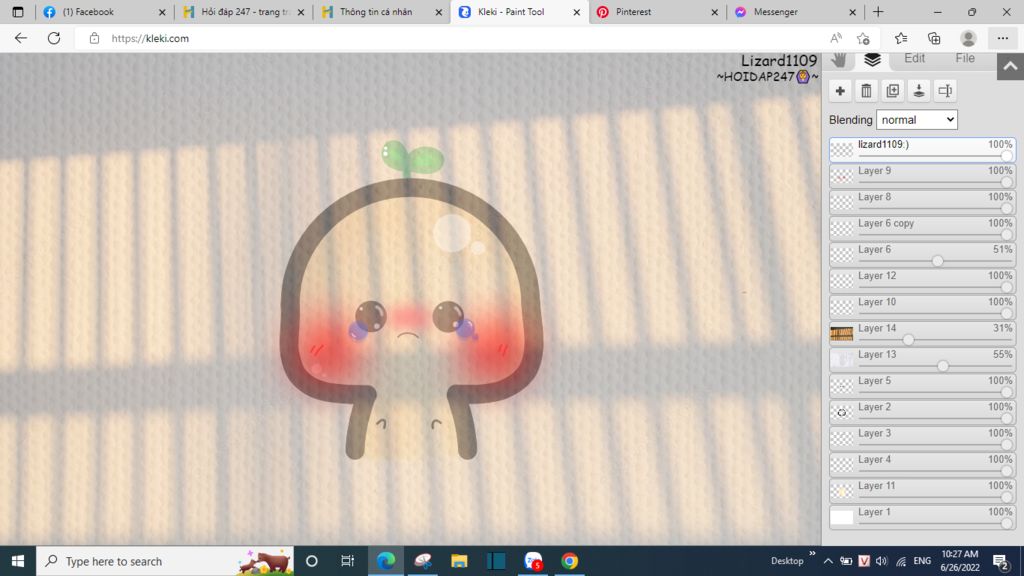The image size is (1024, 576).
Task: Switch to the File tab
Action: pyautogui.click(x=965, y=58)
